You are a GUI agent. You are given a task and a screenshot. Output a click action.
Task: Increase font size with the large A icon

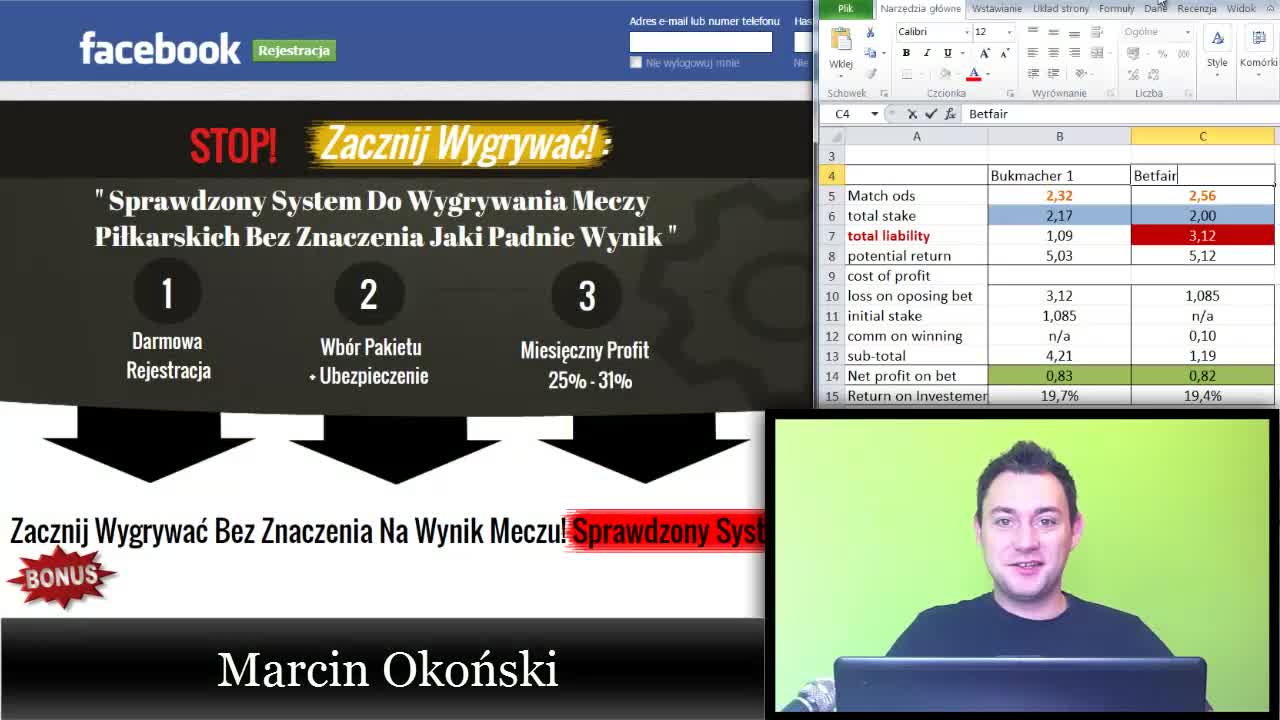click(x=985, y=53)
